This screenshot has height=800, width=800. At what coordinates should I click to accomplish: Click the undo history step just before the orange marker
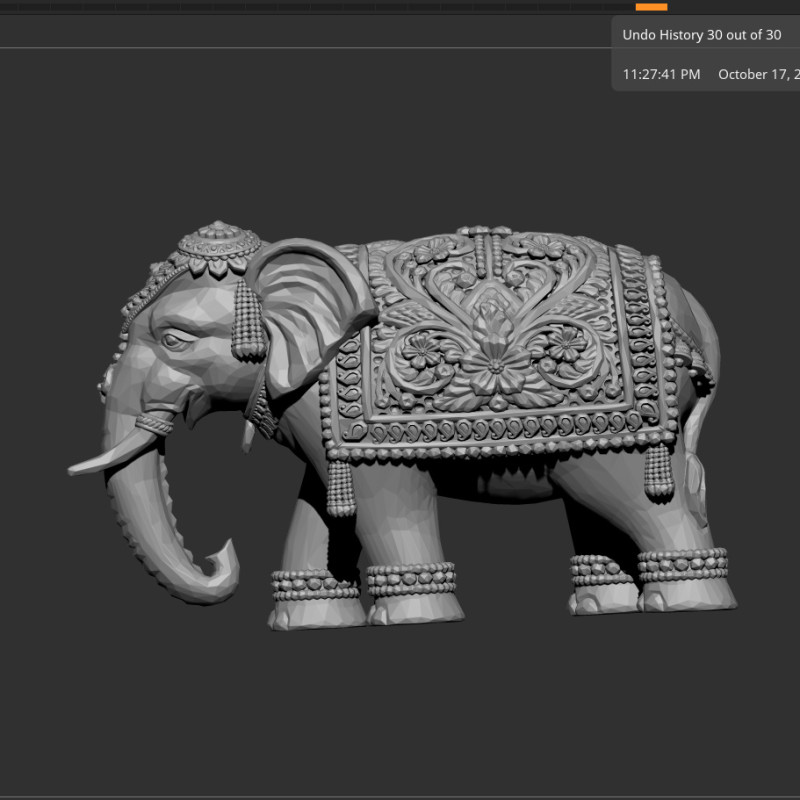click(x=619, y=7)
